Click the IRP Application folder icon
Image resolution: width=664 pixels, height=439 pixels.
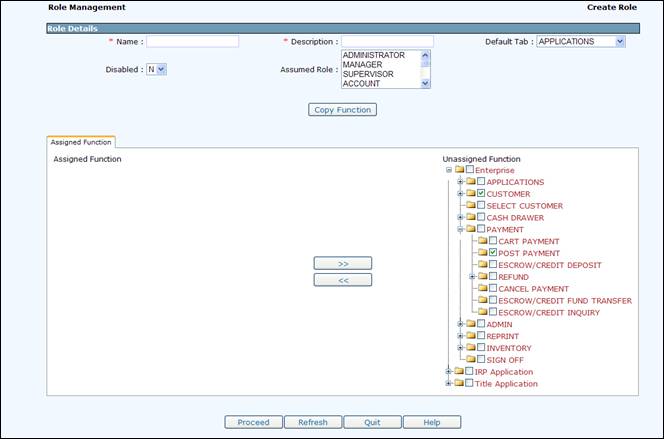(458, 372)
